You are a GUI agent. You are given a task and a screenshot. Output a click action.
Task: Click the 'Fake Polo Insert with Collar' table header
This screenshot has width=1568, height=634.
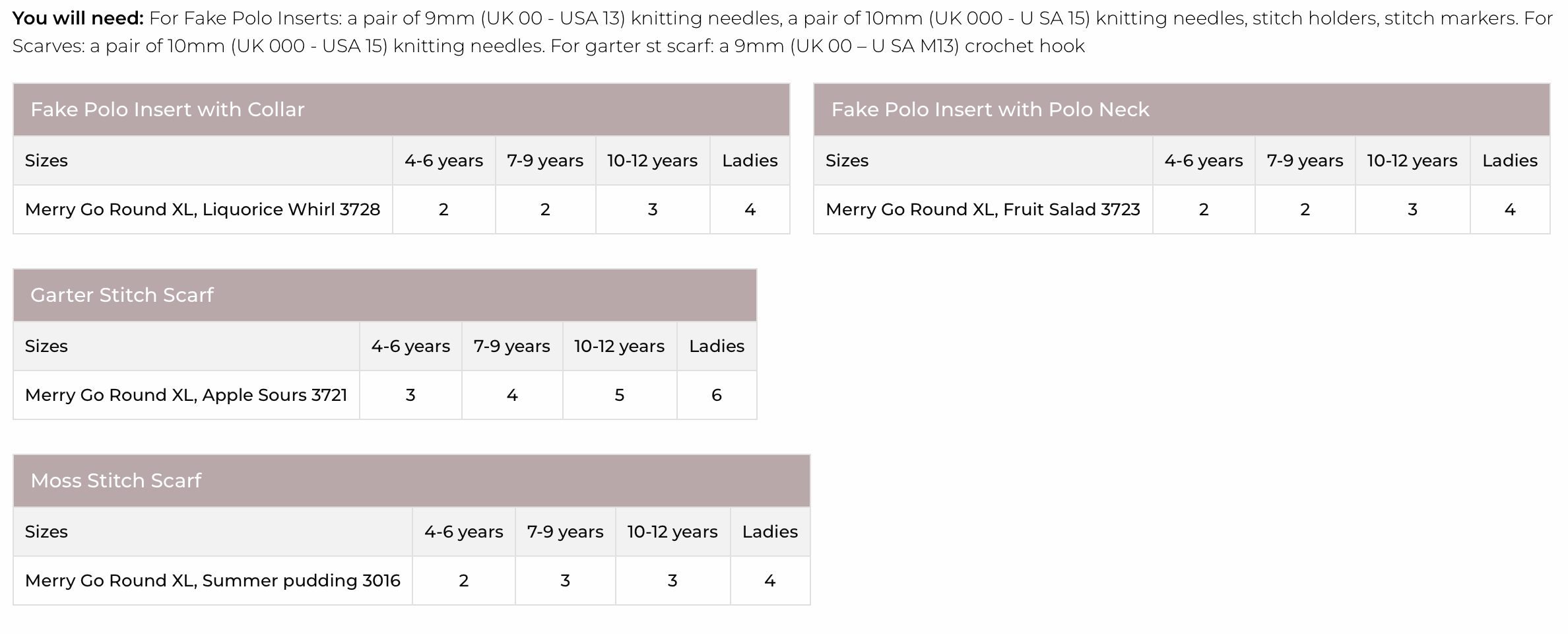[168, 110]
